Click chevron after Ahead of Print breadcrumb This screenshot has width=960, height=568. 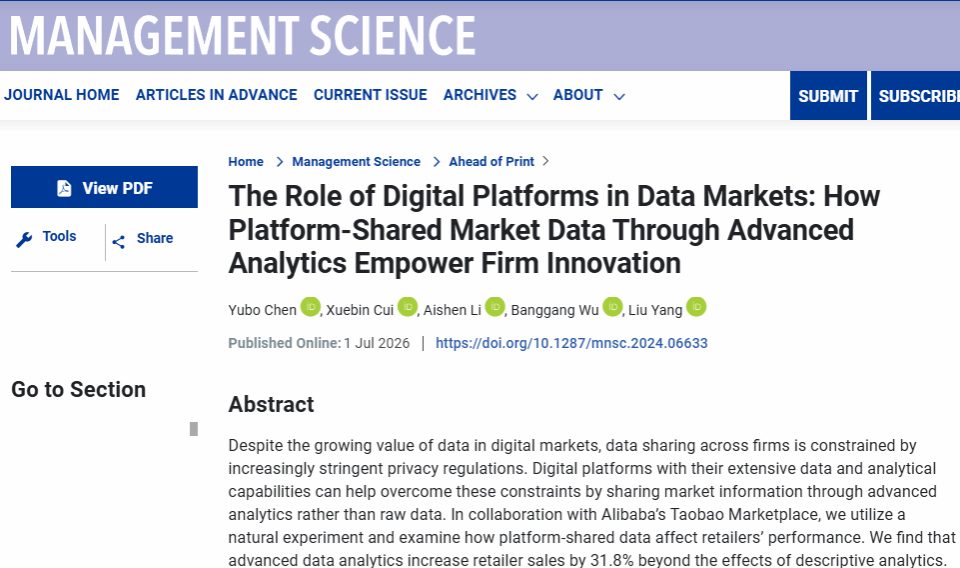[x=546, y=161]
